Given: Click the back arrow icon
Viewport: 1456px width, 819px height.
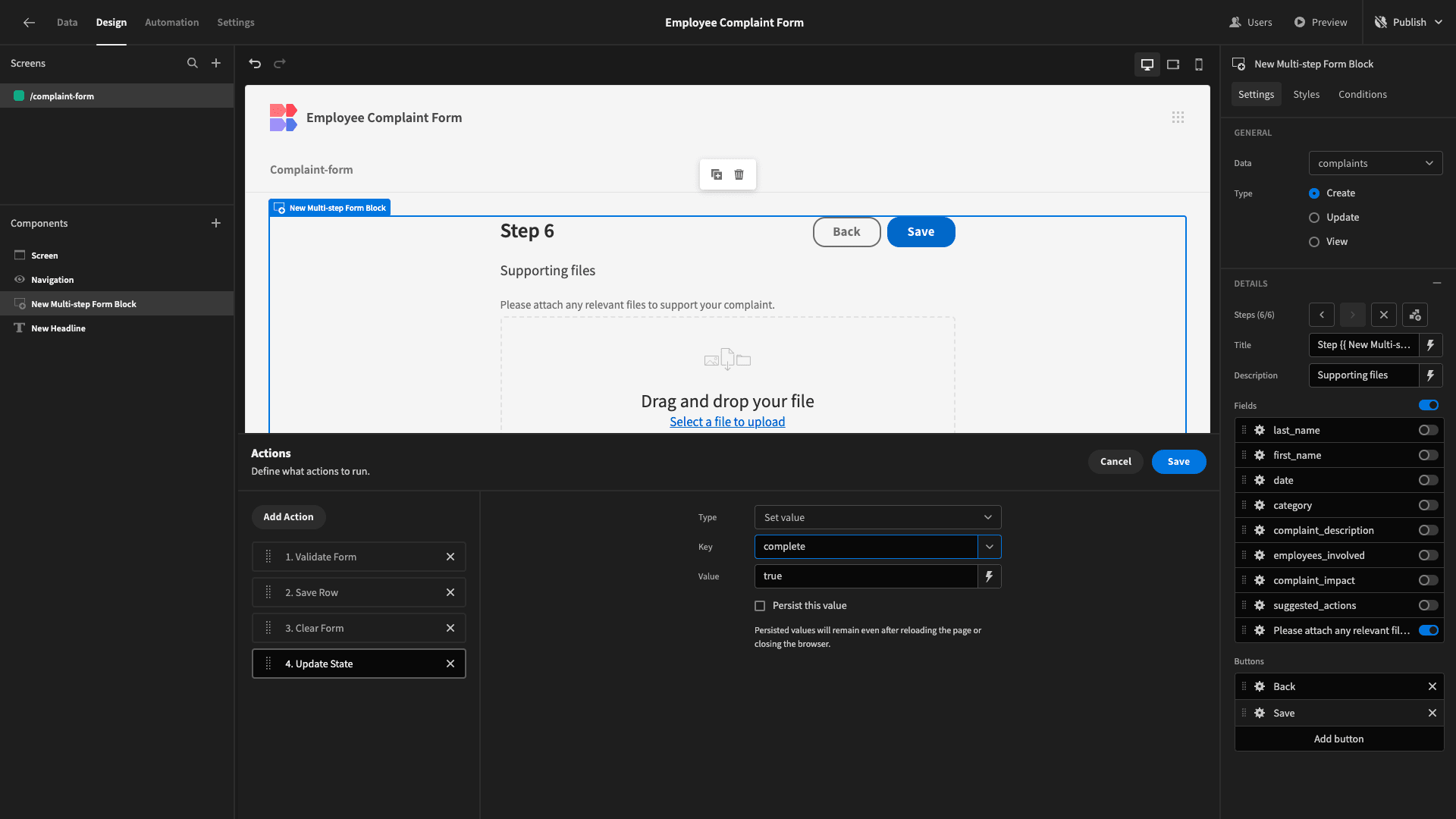Looking at the screenshot, I should (29, 23).
